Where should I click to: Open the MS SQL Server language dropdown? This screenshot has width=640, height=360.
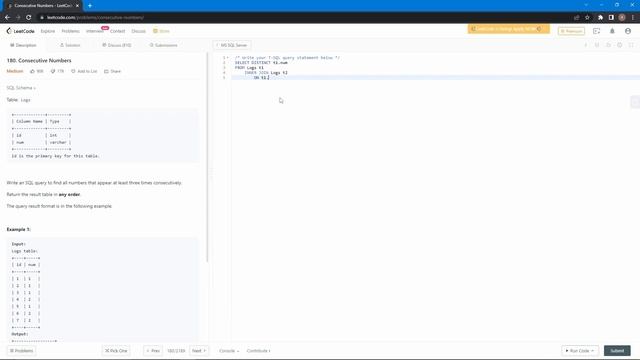[x=232, y=45]
